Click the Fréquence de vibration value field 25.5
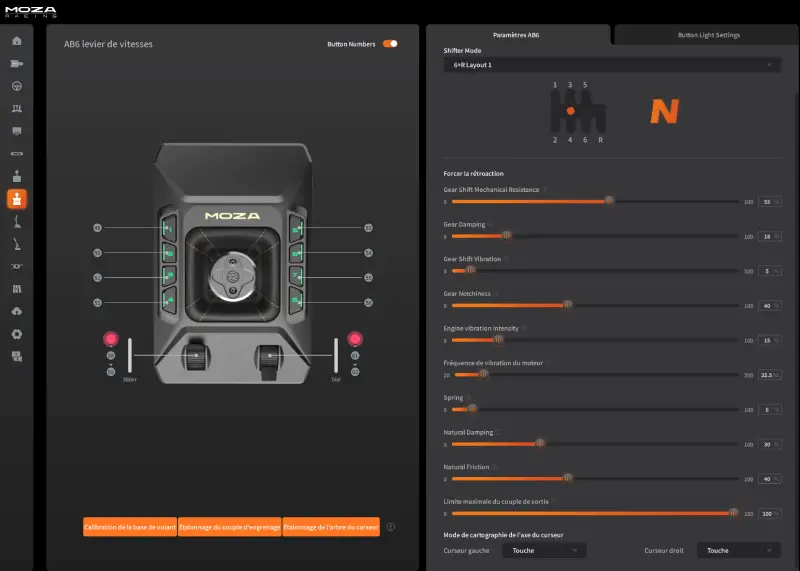 (x=769, y=375)
